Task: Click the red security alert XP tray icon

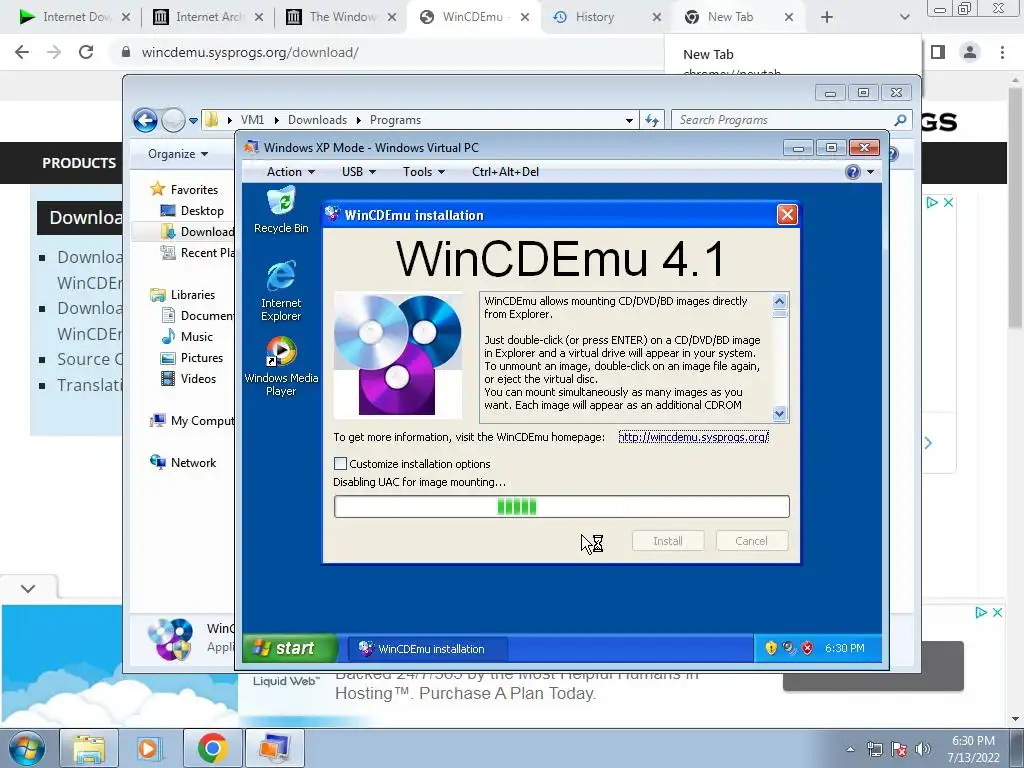Action: [x=808, y=648]
